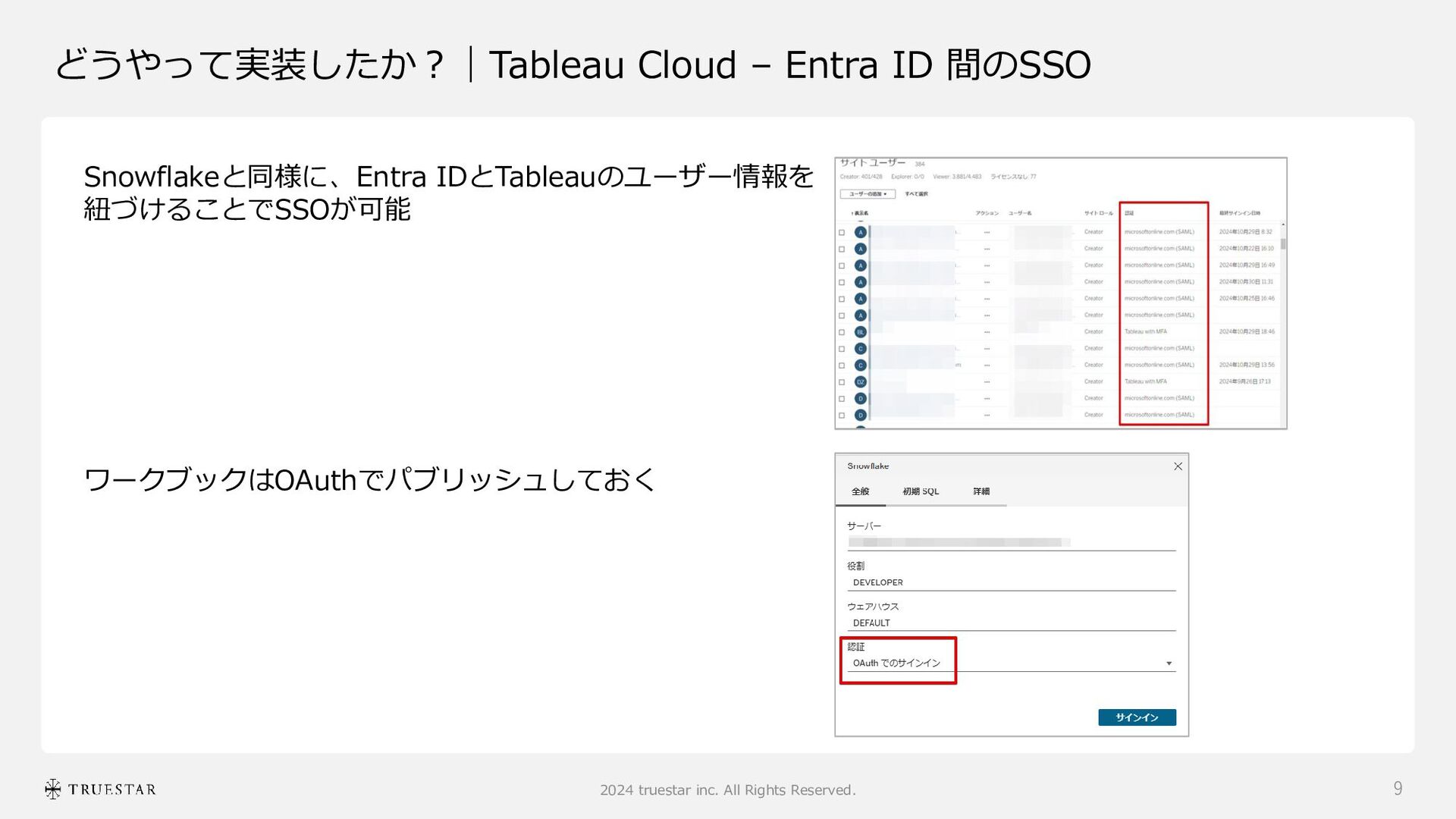
Task: Open the ユーザーの追加 dropdown button
Action: tap(868, 194)
